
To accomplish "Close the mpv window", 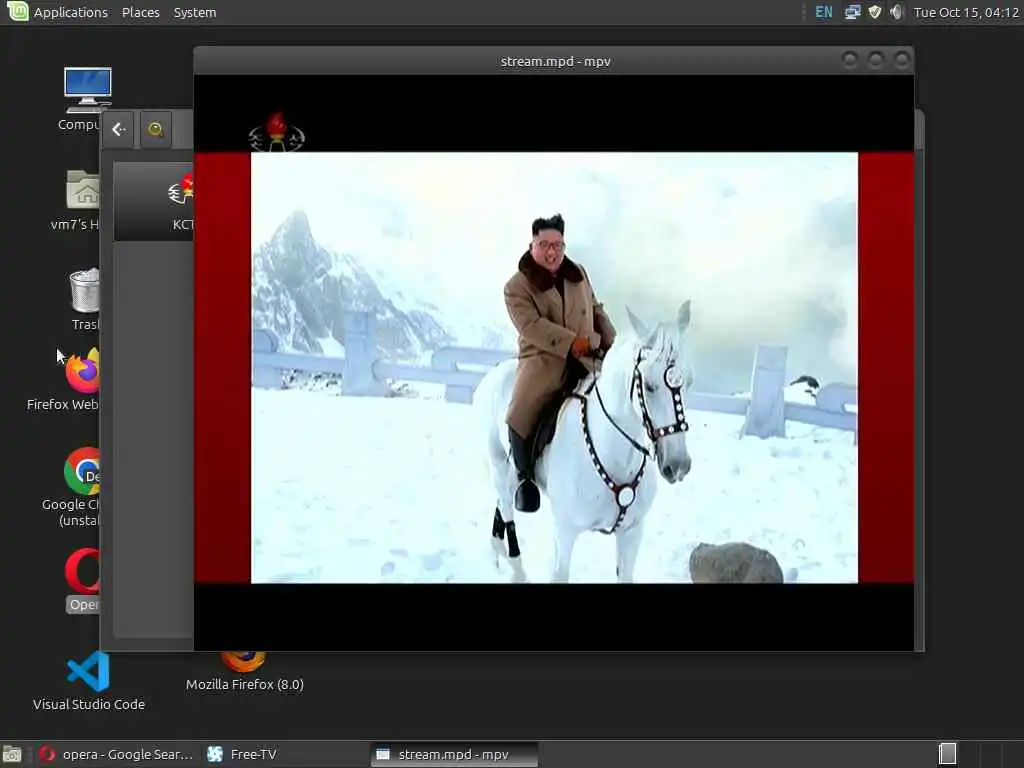I will click(902, 61).
